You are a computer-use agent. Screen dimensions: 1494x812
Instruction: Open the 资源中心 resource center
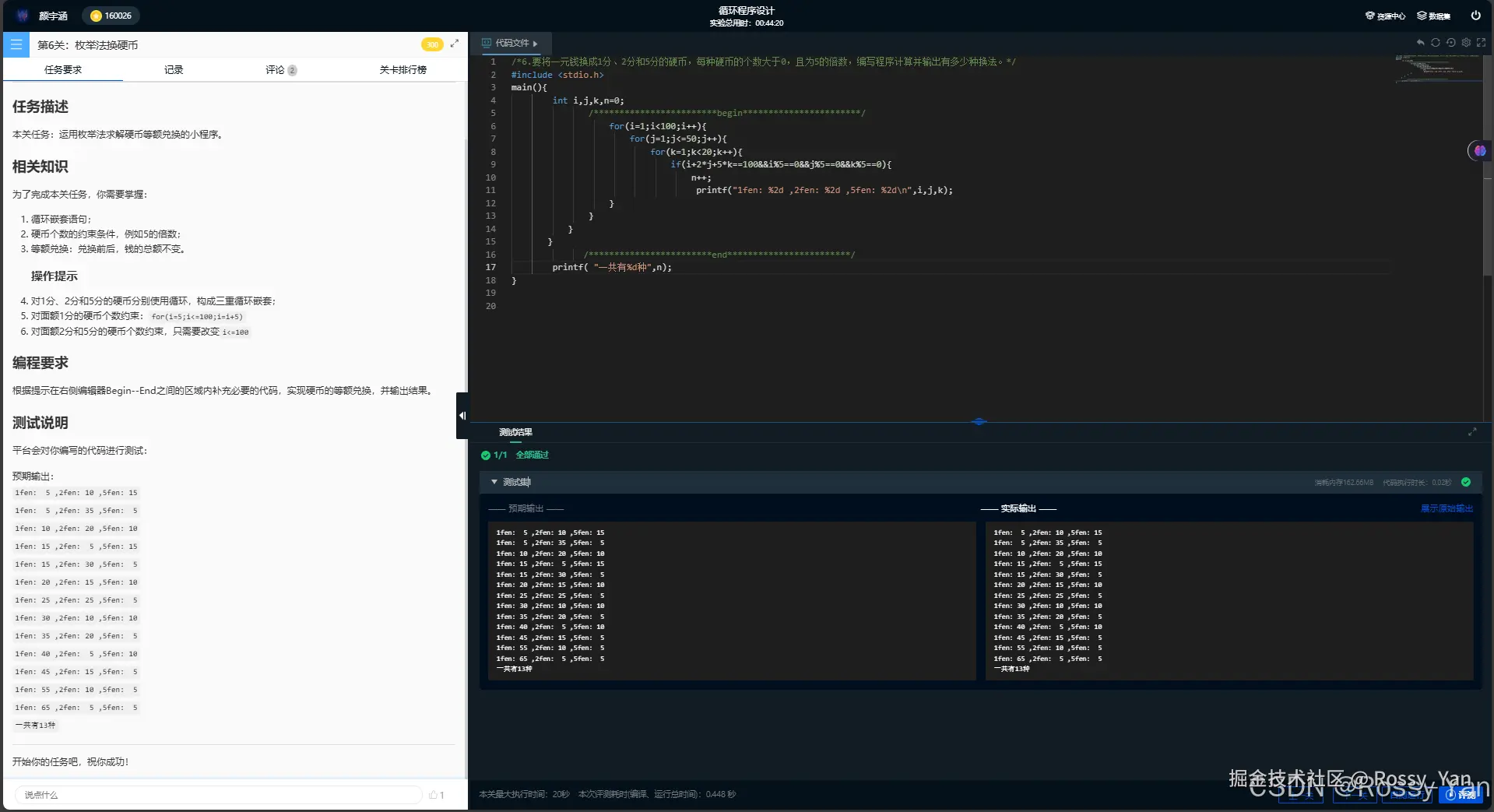[1385, 16]
